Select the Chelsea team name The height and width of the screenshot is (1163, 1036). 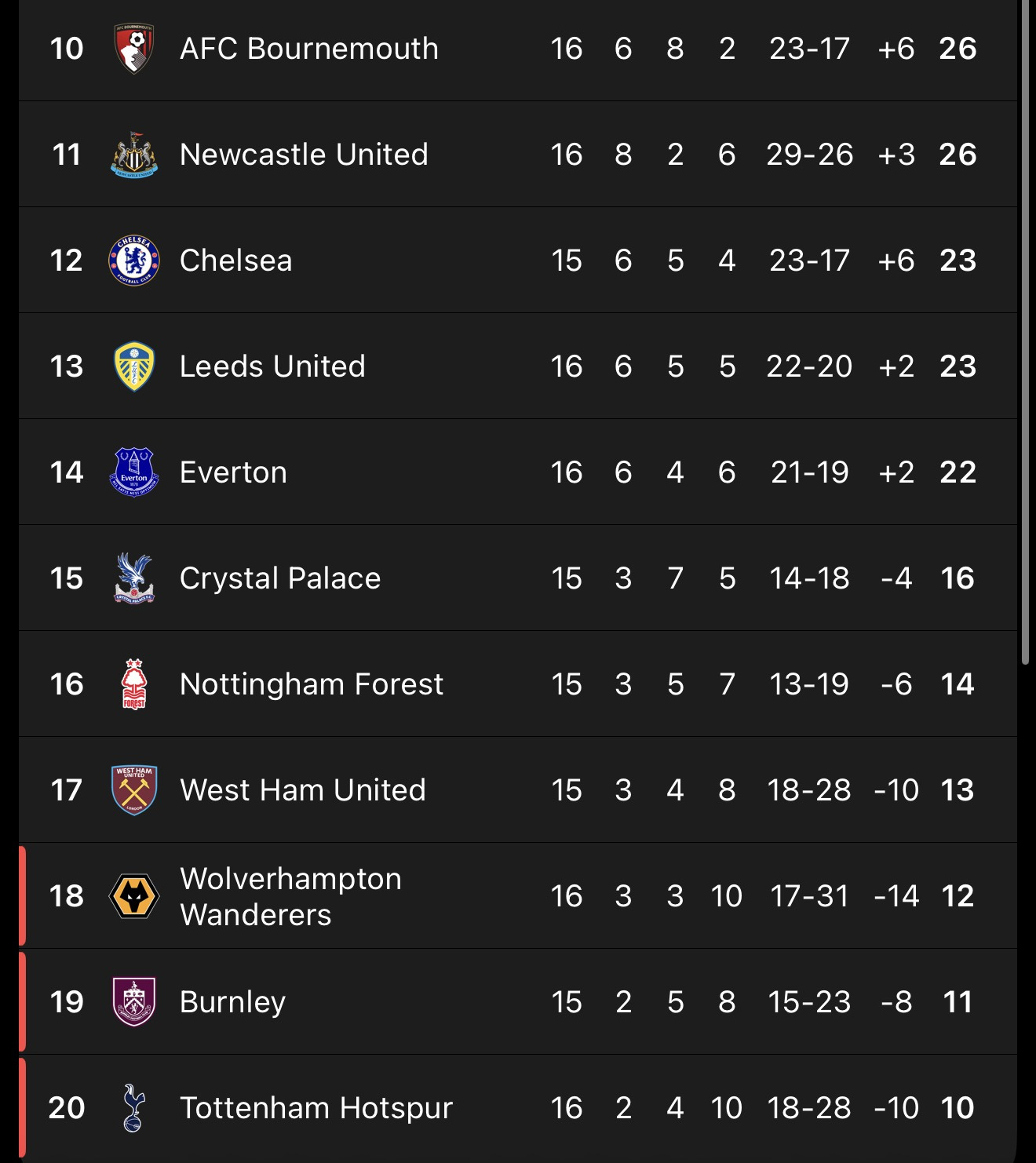tap(235, 261)
